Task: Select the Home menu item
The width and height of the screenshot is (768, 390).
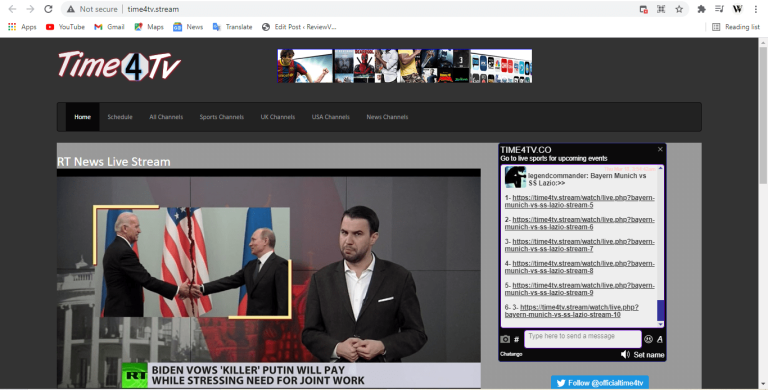Action: tap(82, 117)
